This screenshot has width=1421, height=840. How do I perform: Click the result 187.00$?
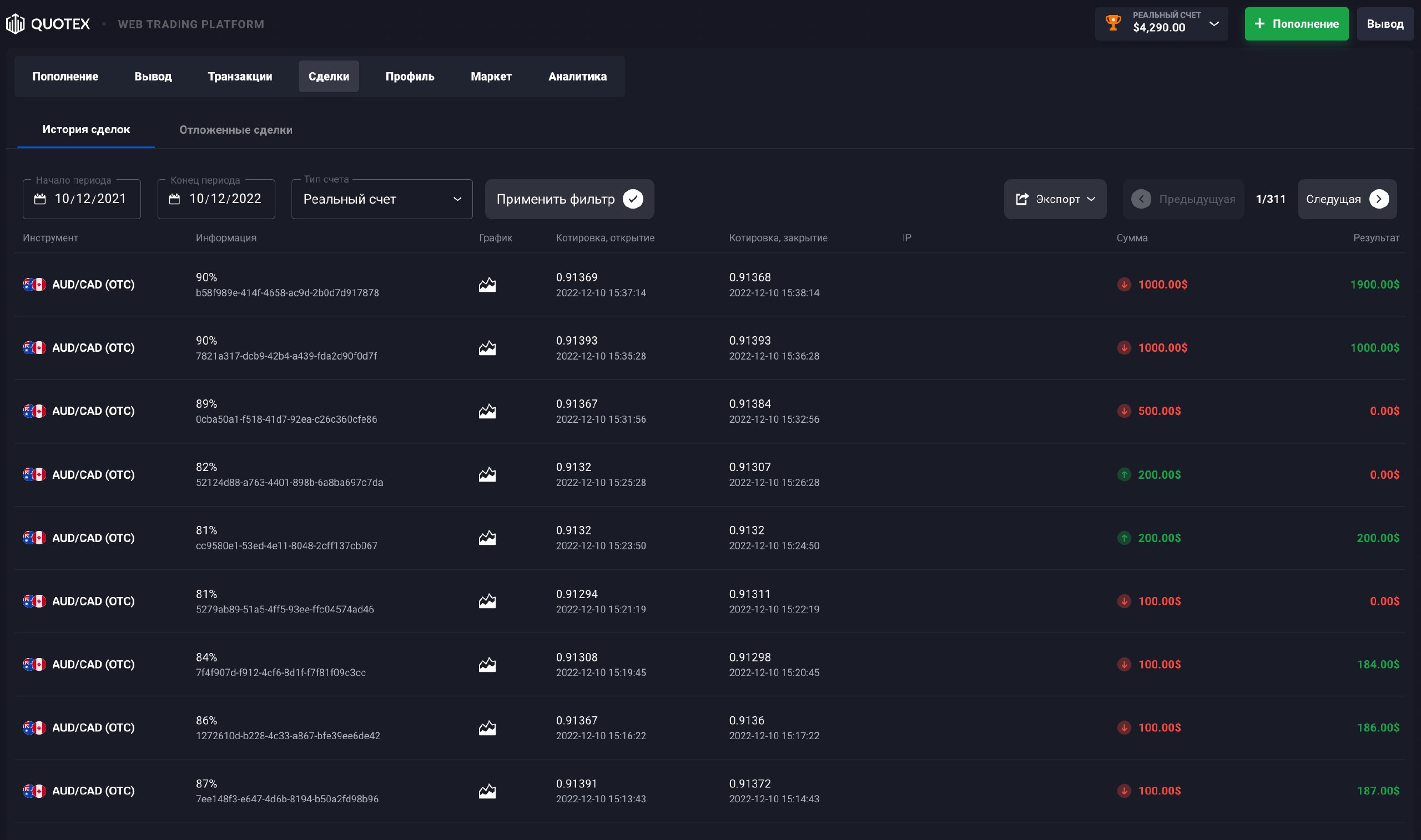click(1378, 791)
